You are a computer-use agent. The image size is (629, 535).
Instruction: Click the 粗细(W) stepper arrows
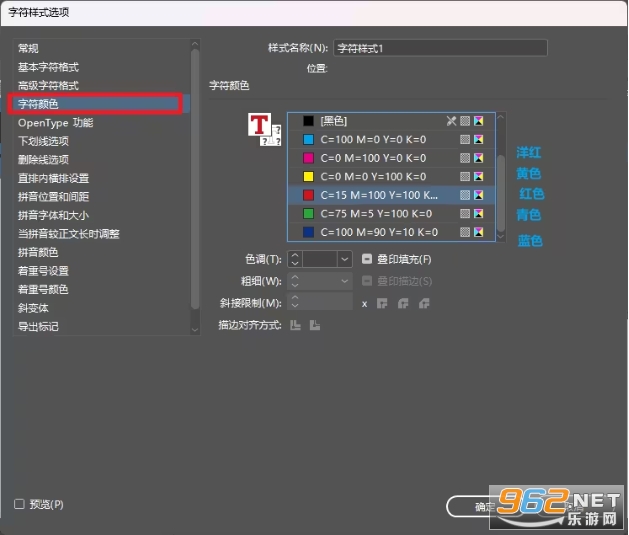295,281
